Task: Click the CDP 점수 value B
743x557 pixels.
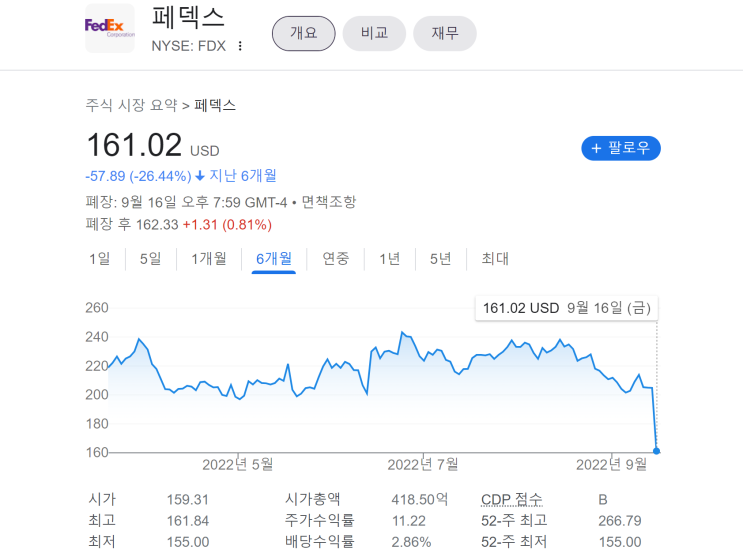Action: coord(603,500)
